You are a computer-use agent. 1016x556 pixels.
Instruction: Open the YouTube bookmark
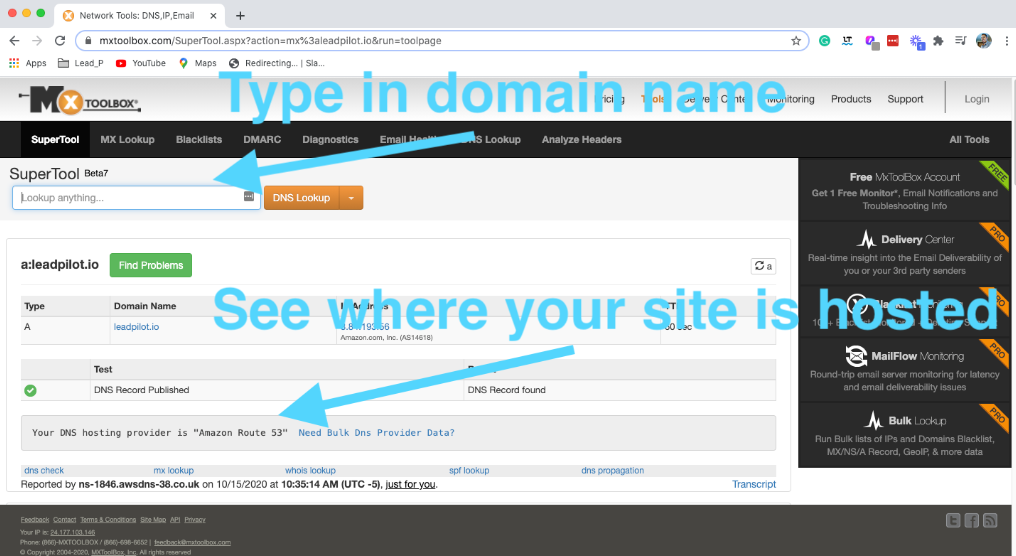click(x=141, y=63)
